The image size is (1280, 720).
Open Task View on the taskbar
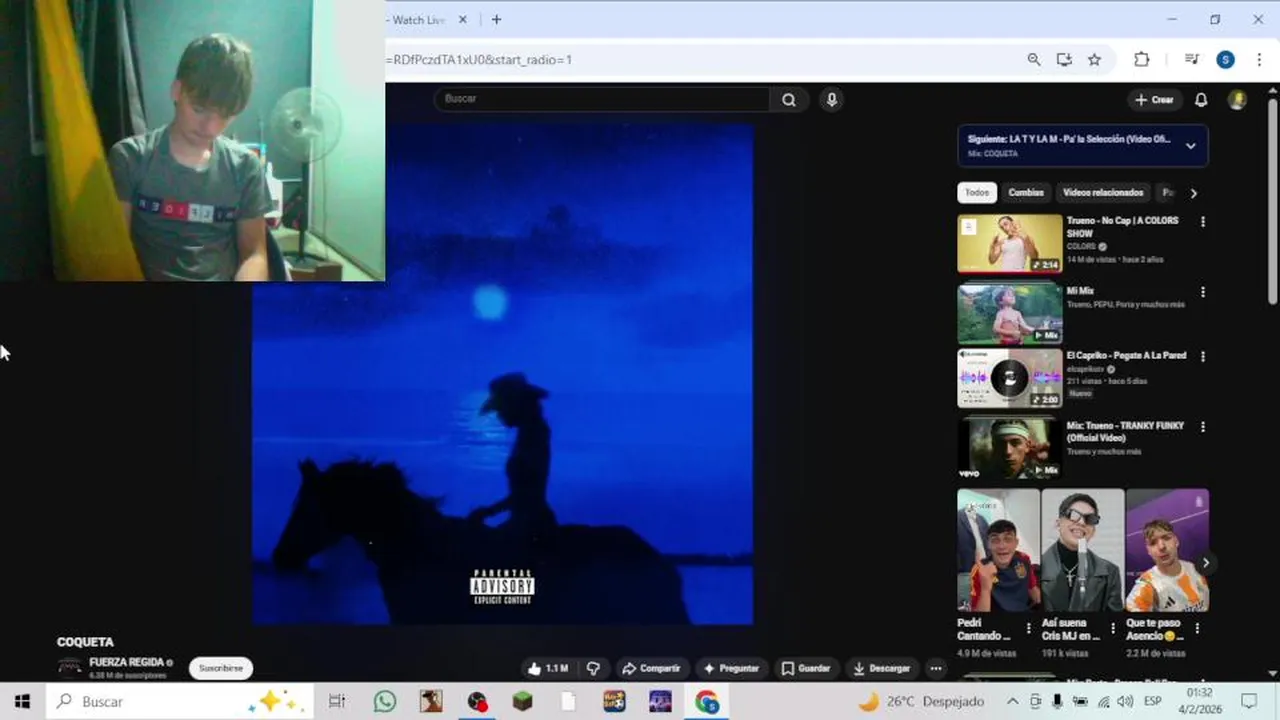pos(337,701)
